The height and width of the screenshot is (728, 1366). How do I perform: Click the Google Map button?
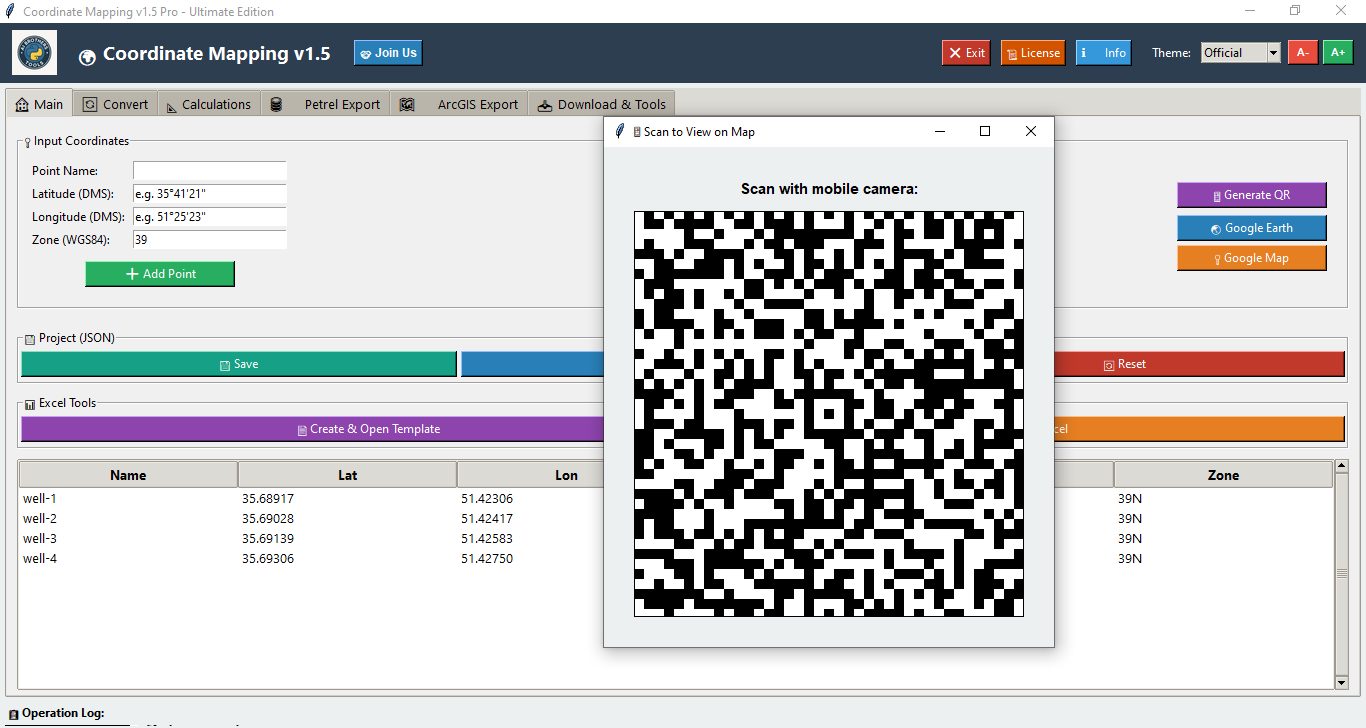[1252, 258]
